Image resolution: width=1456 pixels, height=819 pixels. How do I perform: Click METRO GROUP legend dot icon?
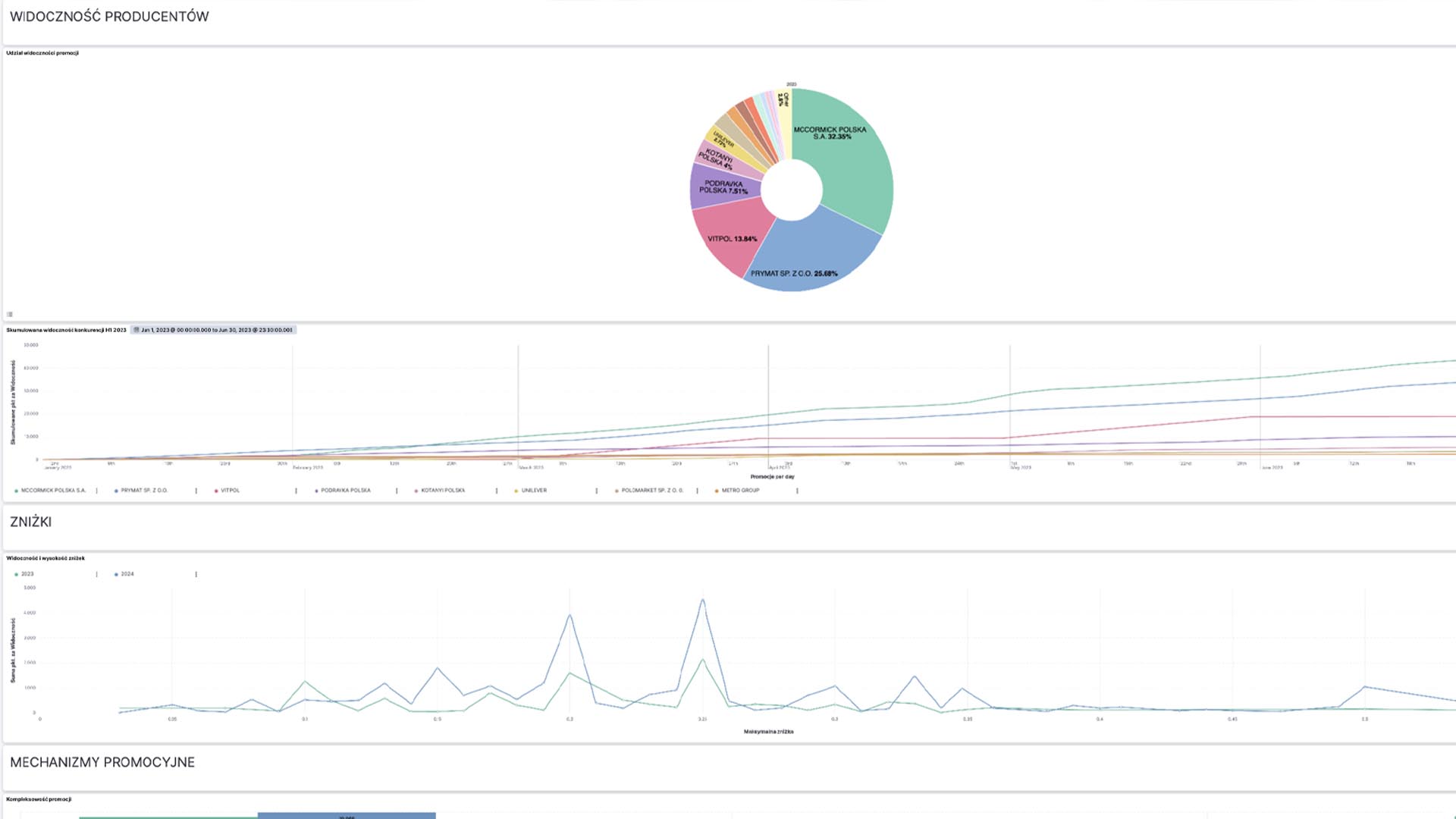[717, 491]
